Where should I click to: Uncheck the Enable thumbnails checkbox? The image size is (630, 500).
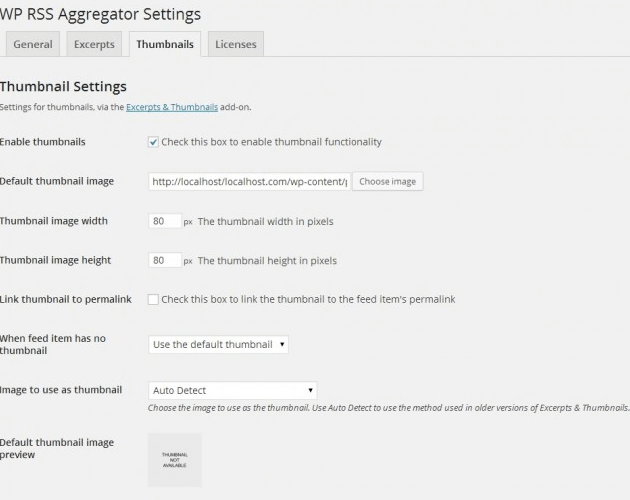coord(153,142)
